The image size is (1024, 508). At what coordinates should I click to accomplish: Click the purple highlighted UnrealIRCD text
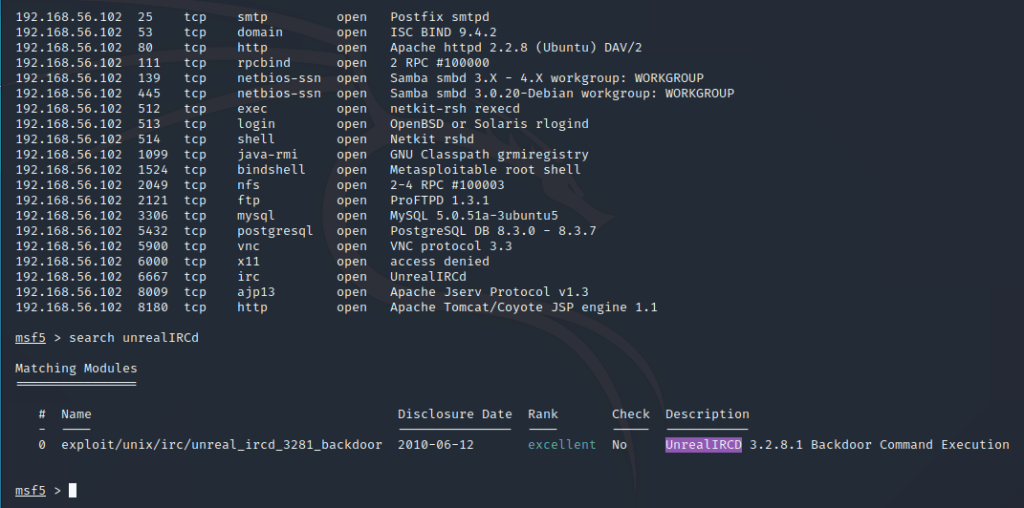tap(703, 445)
